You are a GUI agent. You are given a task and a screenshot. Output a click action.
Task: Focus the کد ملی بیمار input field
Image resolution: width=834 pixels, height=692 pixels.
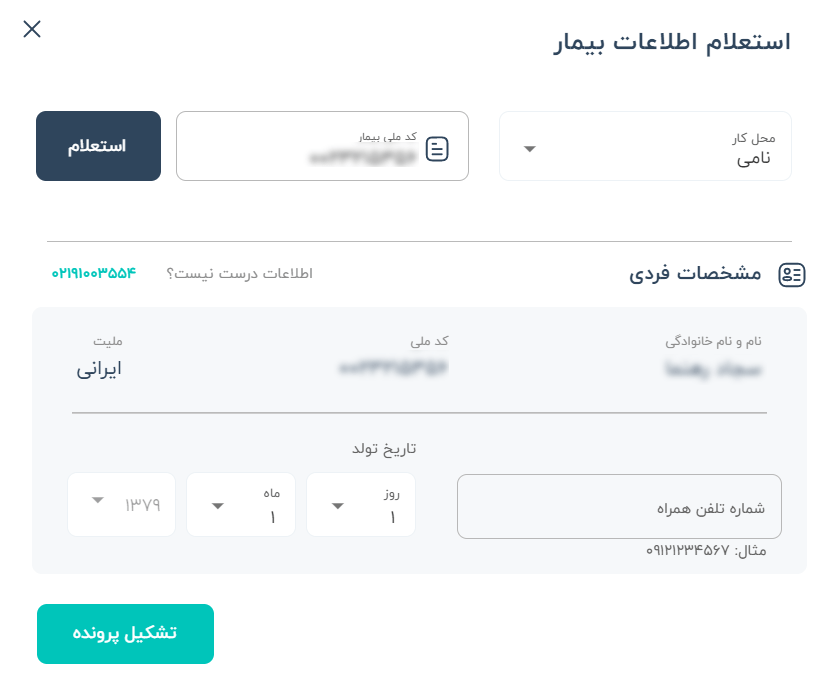click(x=322, y=146)
